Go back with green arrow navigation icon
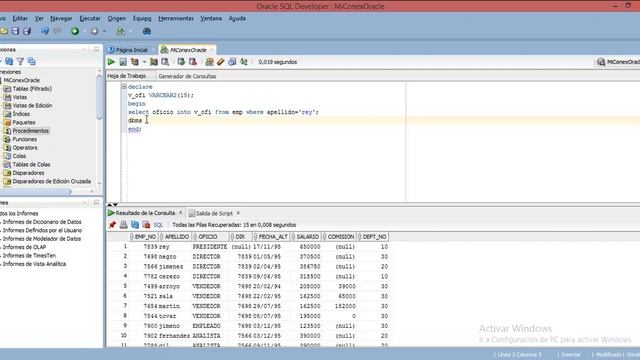The width and height of the screenshot is (640, 360). pos(75,31)
